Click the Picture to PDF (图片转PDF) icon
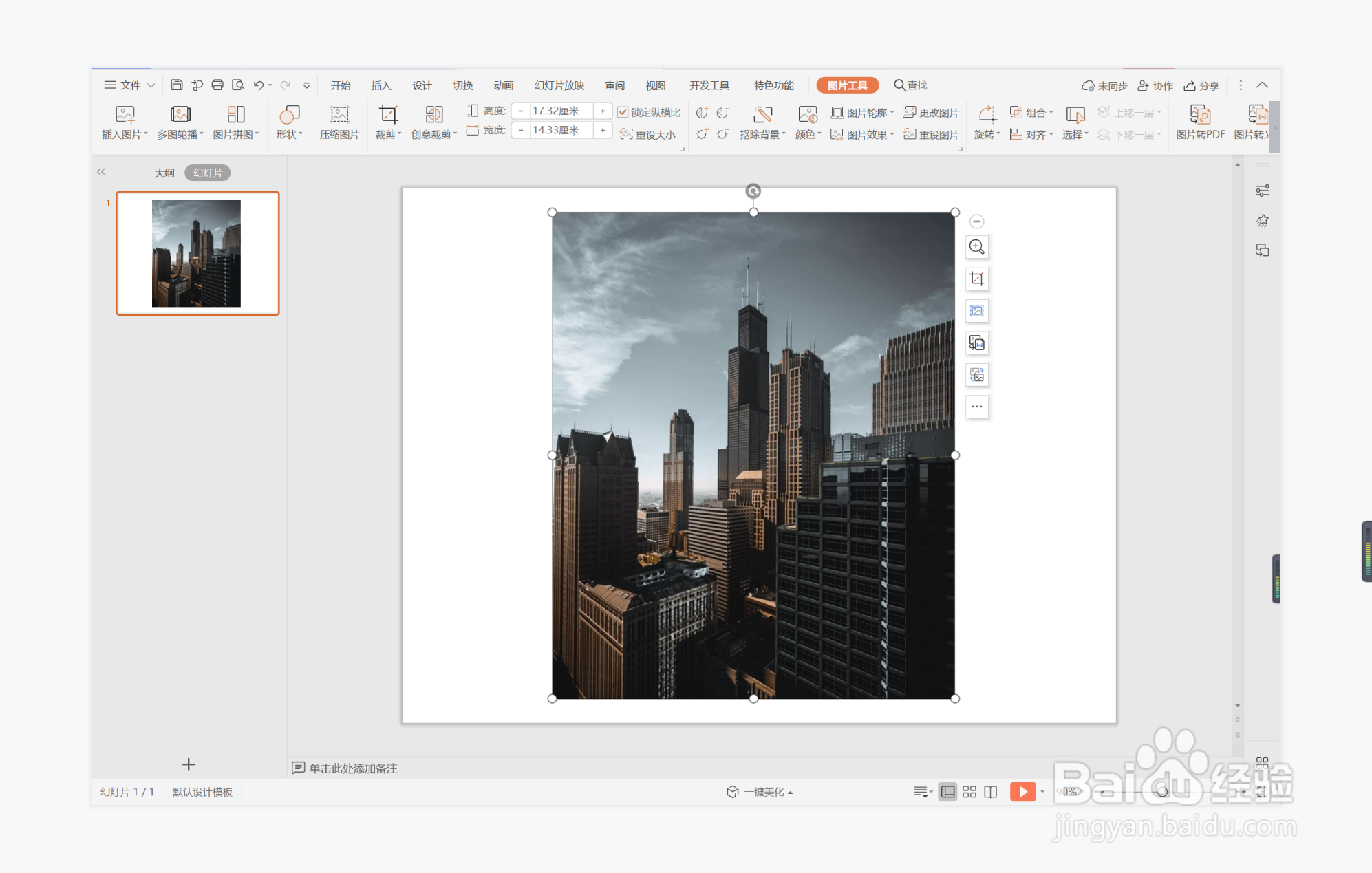Image resolution: width=1372 pixels, height=873 pixels. click(1200, 115)
